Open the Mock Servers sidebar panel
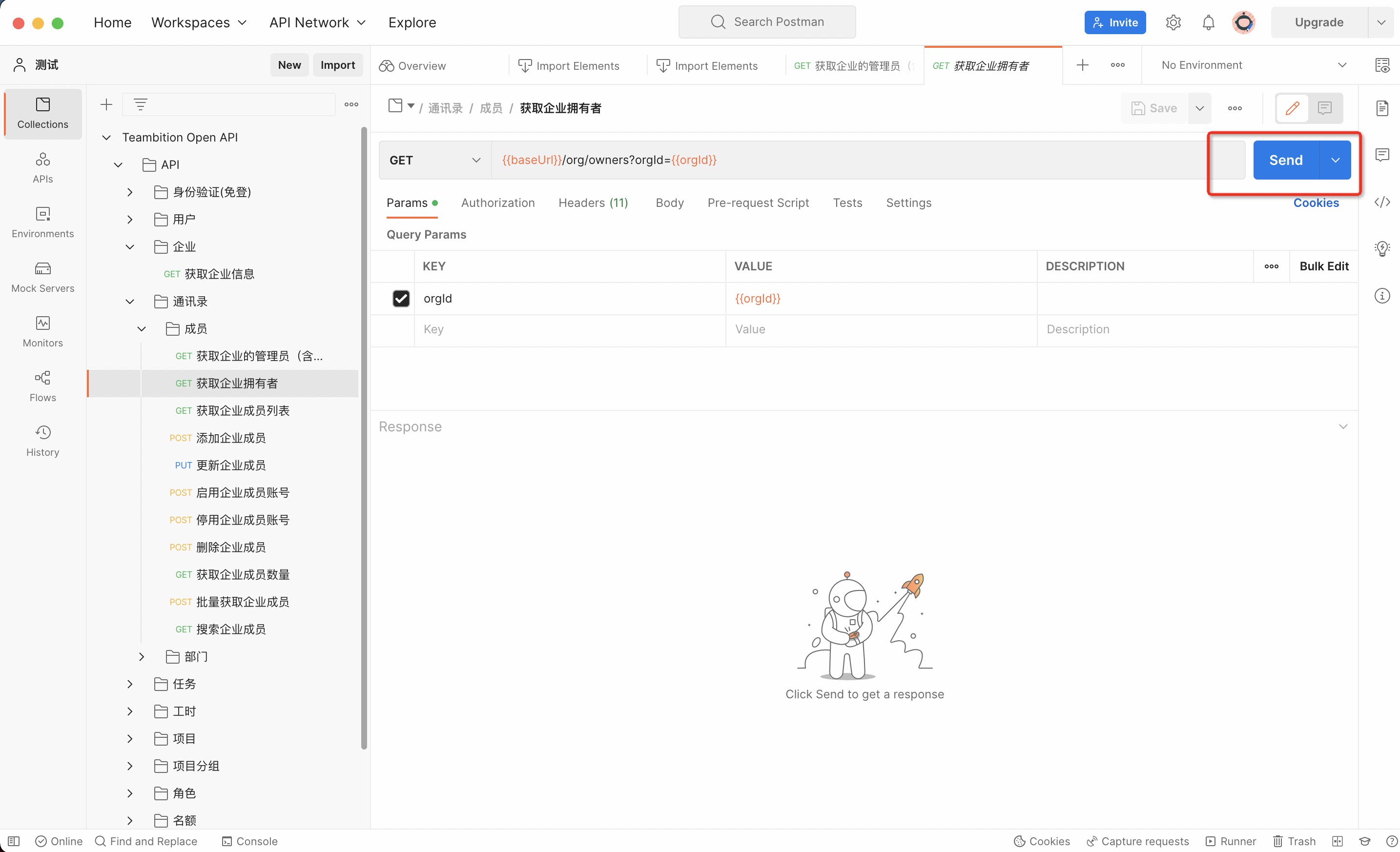The height and width of the screenshot is (852, 1400). [x=42, y=277]
